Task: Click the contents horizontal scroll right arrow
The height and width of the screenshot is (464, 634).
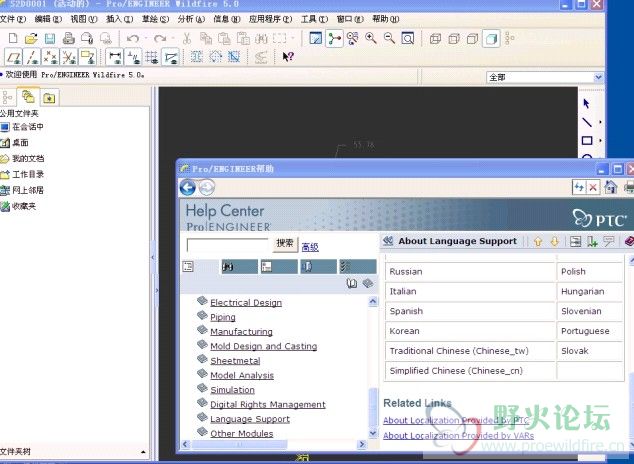Action: [x=361, y=444]
